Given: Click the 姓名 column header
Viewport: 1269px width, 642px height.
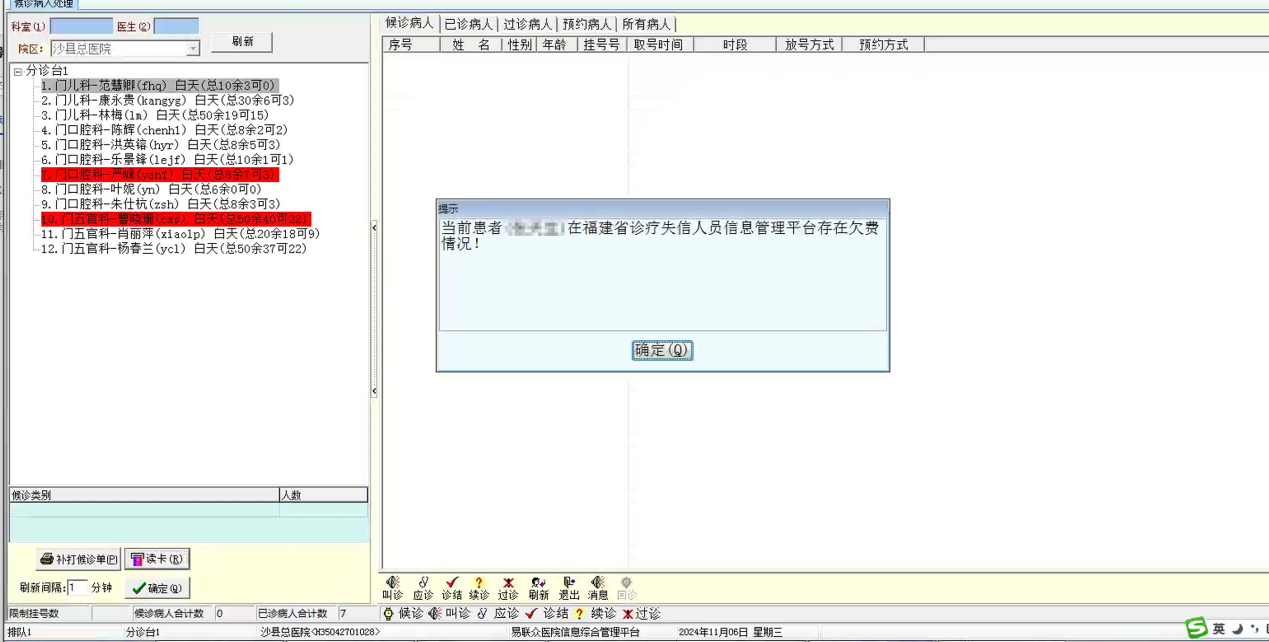Looking at the screenshot, I should point(471,45).
